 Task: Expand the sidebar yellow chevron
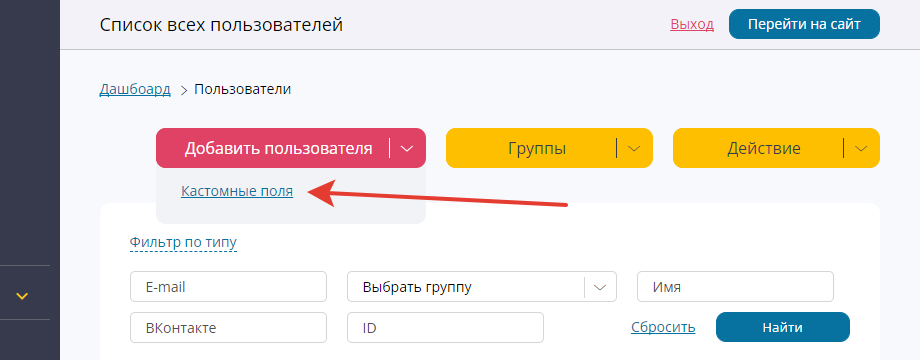click(x=22, y=295)
